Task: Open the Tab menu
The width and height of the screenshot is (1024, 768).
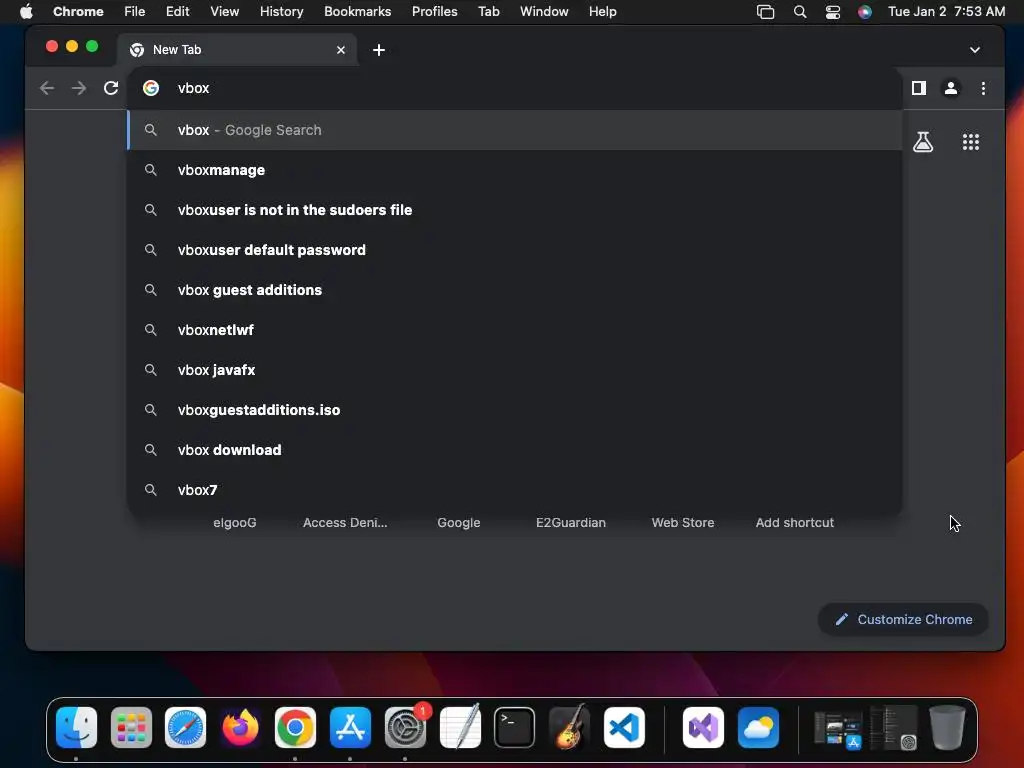Action: pos(488,12)
